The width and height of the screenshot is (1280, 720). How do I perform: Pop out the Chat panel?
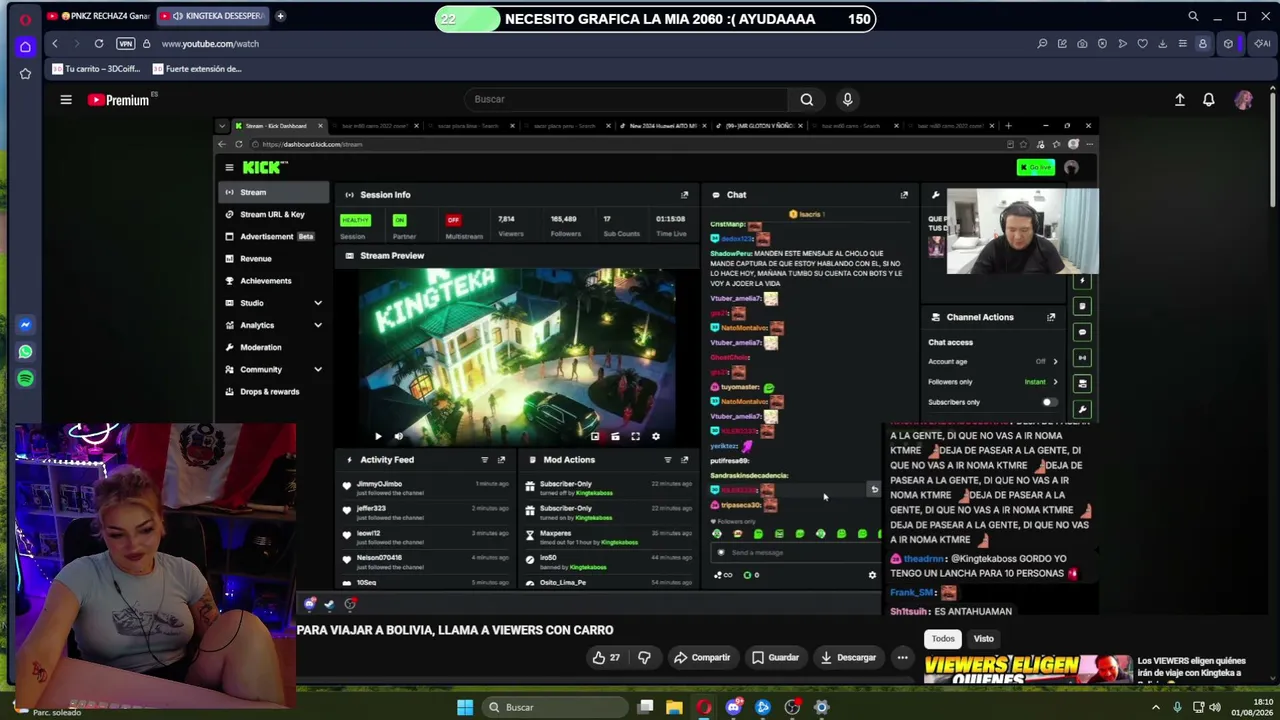[x=904, y=195]
